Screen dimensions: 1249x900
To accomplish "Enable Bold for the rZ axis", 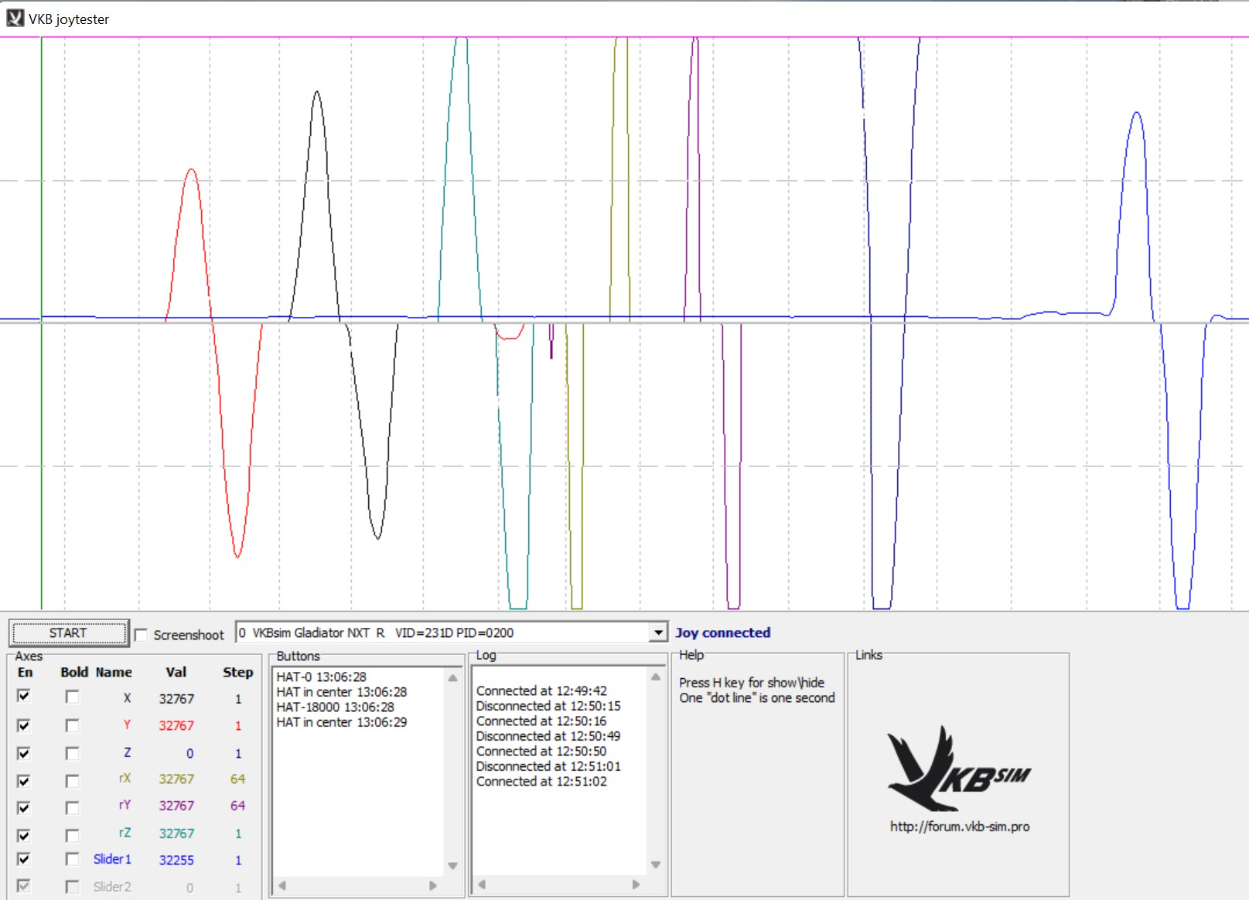I will click(x=73, y=833).
